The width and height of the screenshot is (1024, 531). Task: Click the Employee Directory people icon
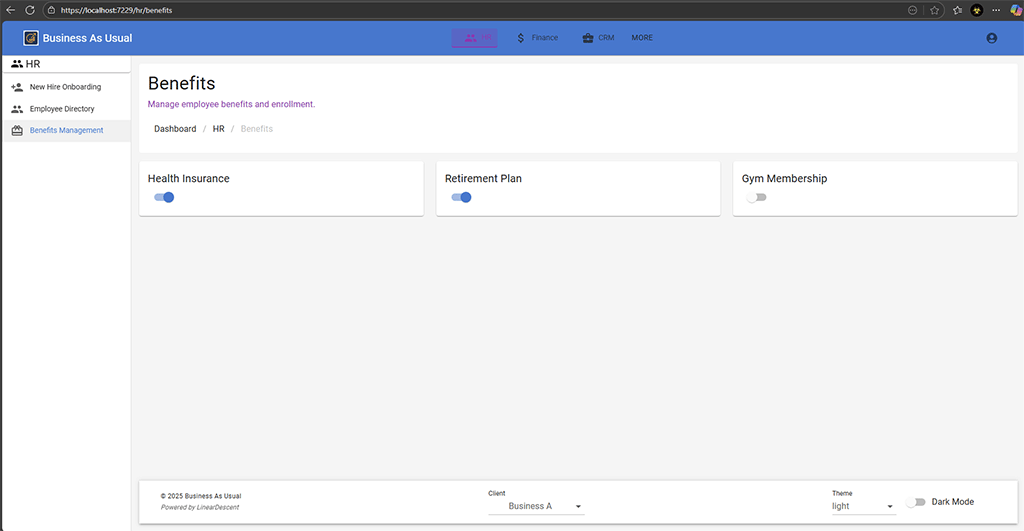[17, 109]
